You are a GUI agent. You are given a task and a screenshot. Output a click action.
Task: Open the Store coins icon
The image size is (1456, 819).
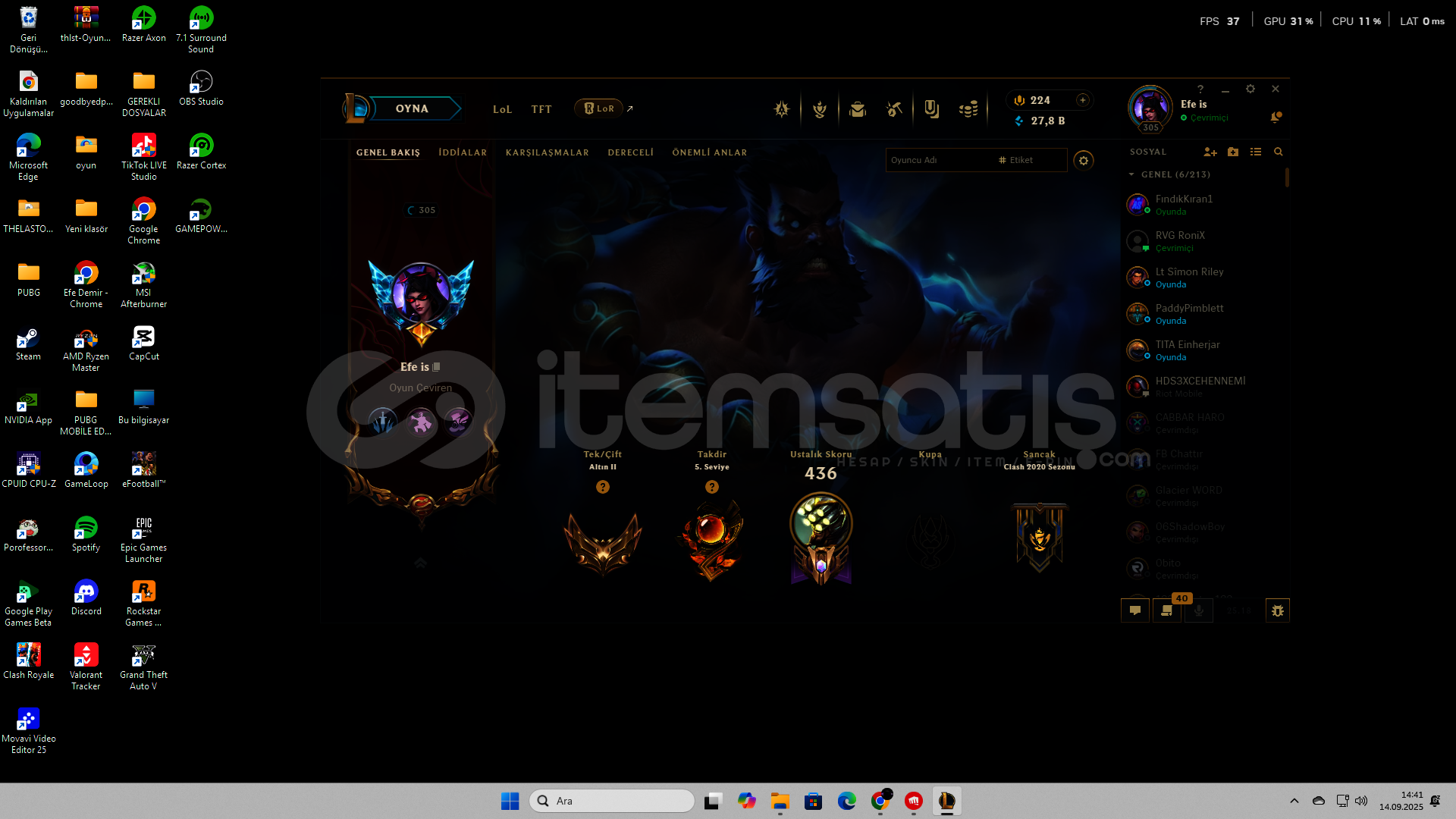(969, 109)
